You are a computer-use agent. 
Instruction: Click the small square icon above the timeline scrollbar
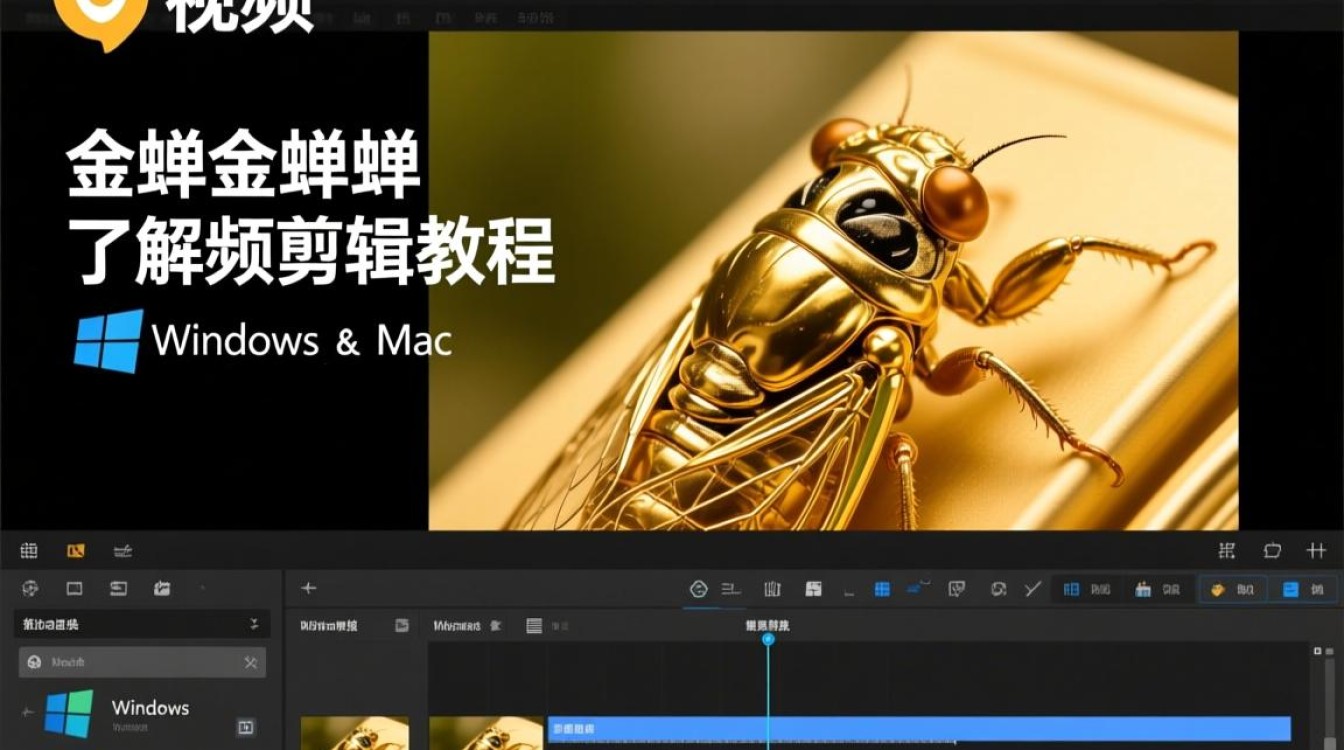(x=1316, y=650)
